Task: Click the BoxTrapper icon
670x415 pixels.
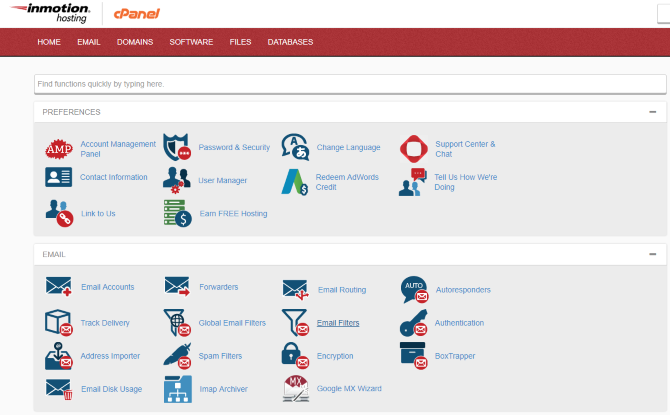Action: [414, 355]
